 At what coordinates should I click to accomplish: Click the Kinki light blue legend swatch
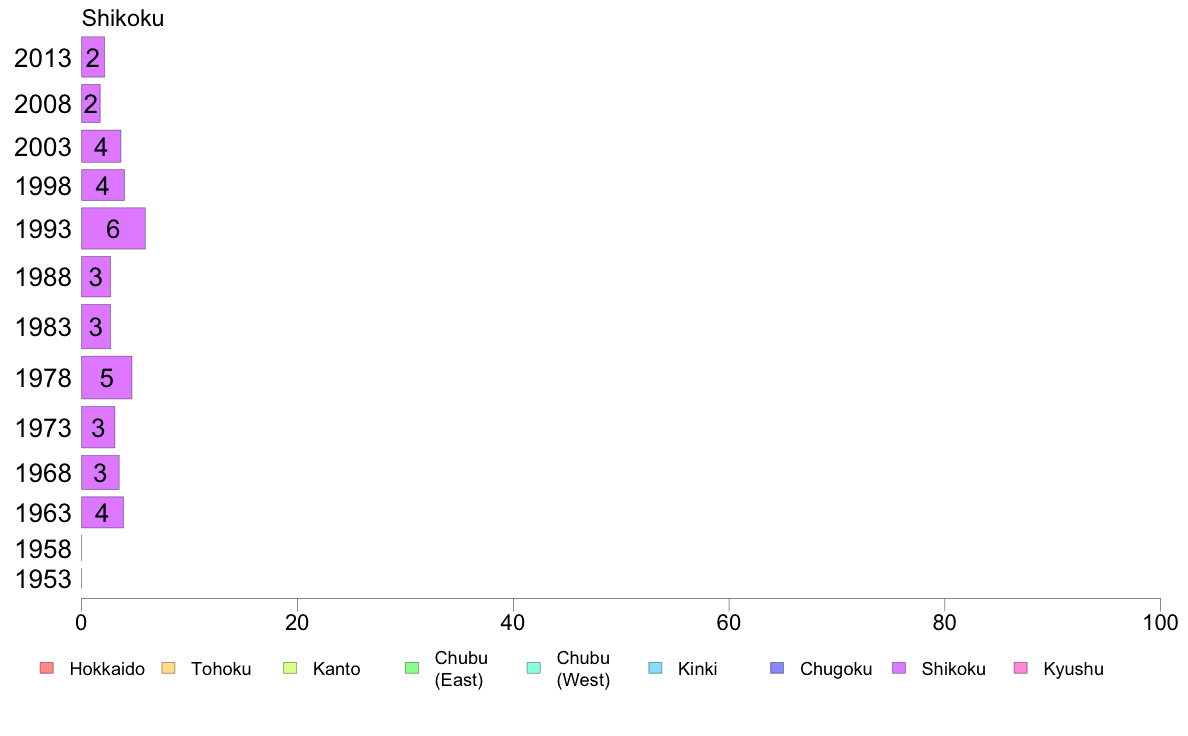[x=655, y=668]
